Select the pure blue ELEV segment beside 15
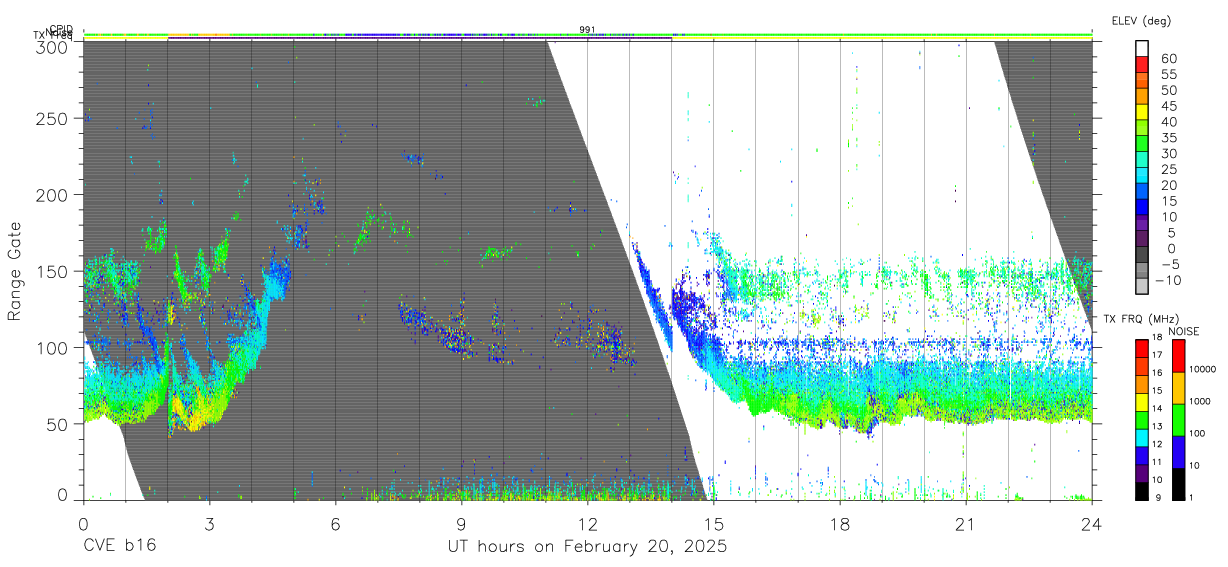The height and width of the screenshot is (567, 1228). tap(1142, 207)
